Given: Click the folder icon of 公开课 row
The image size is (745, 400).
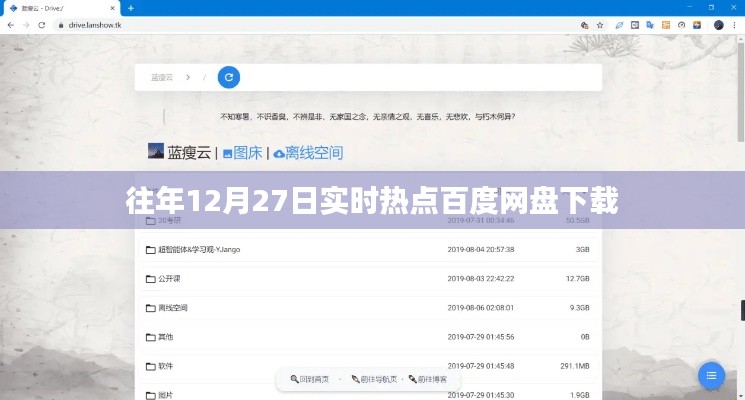Looking at the screenshot, I should point(151,279).
